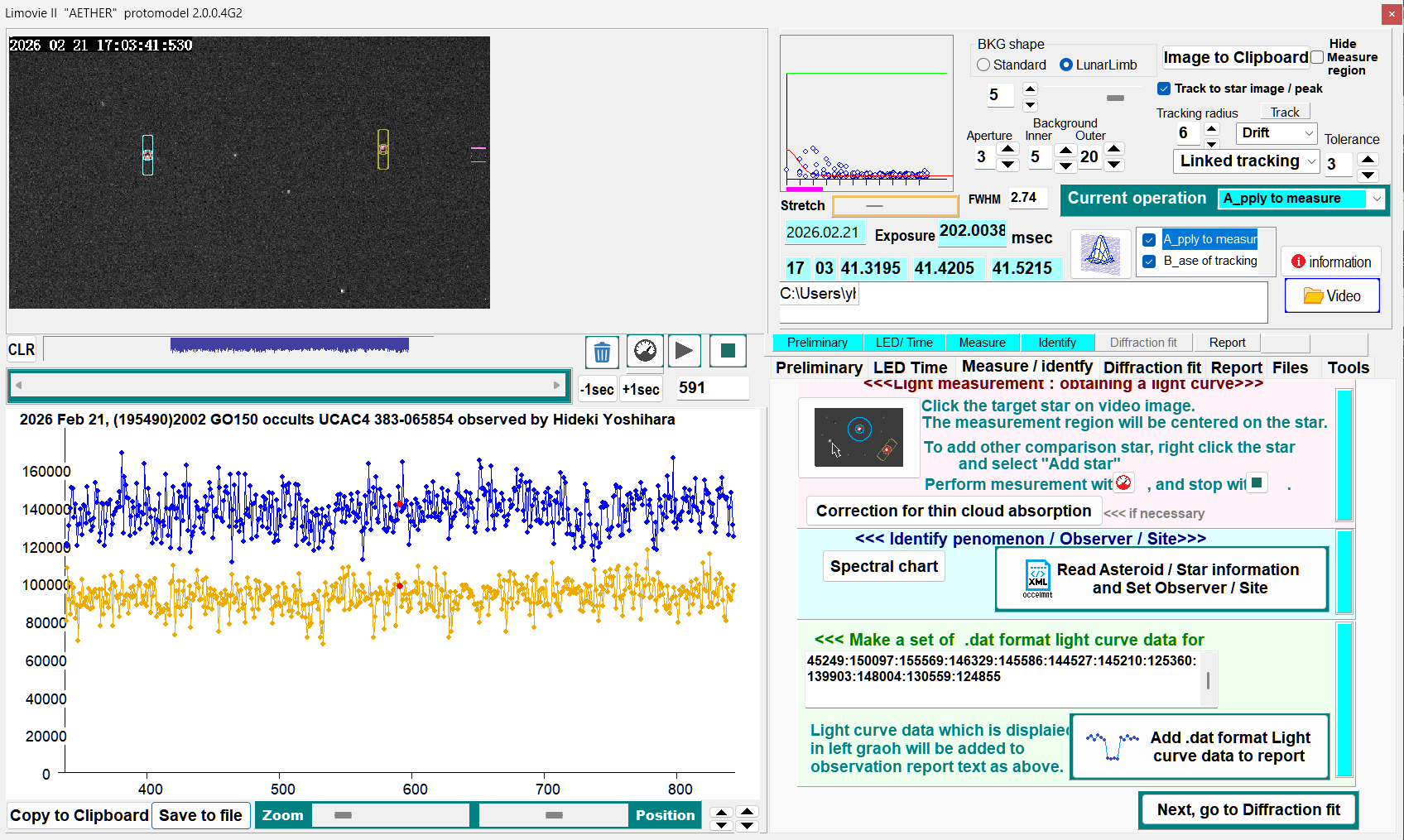Expand the Drift tracking dropdown
Screen dimensions: 1404x840
(1276, 133)
